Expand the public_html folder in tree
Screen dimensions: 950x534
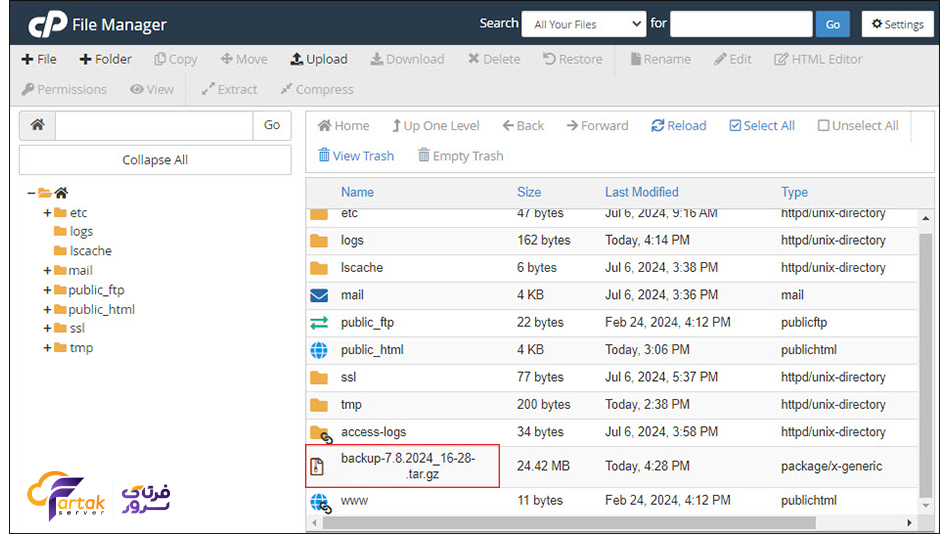[x=47, y=310]
